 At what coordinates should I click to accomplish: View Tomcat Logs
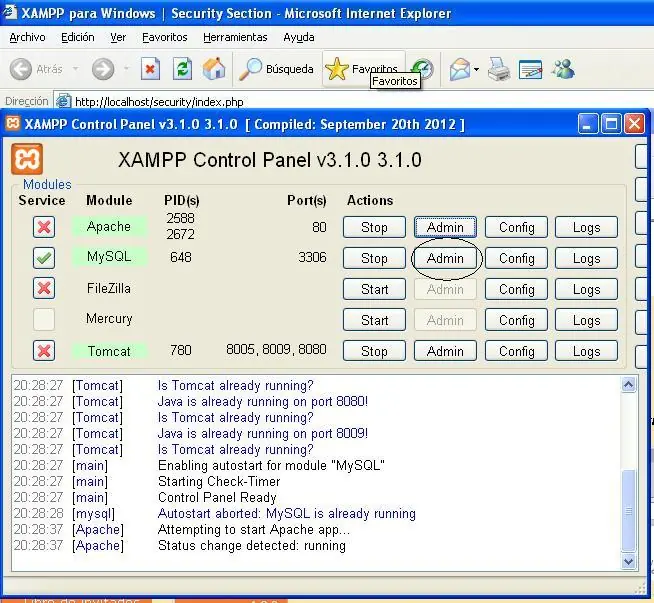tap(586, 351)
